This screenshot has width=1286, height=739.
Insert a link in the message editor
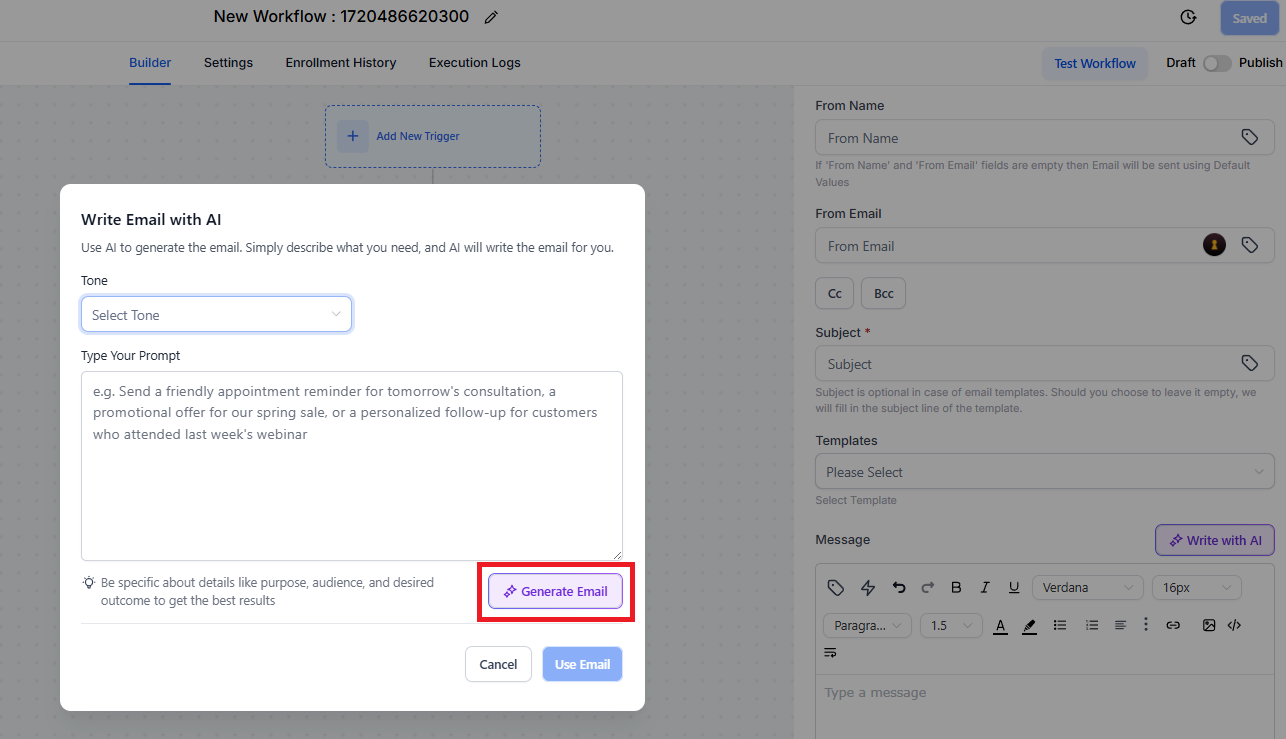tap(1174, 625)
